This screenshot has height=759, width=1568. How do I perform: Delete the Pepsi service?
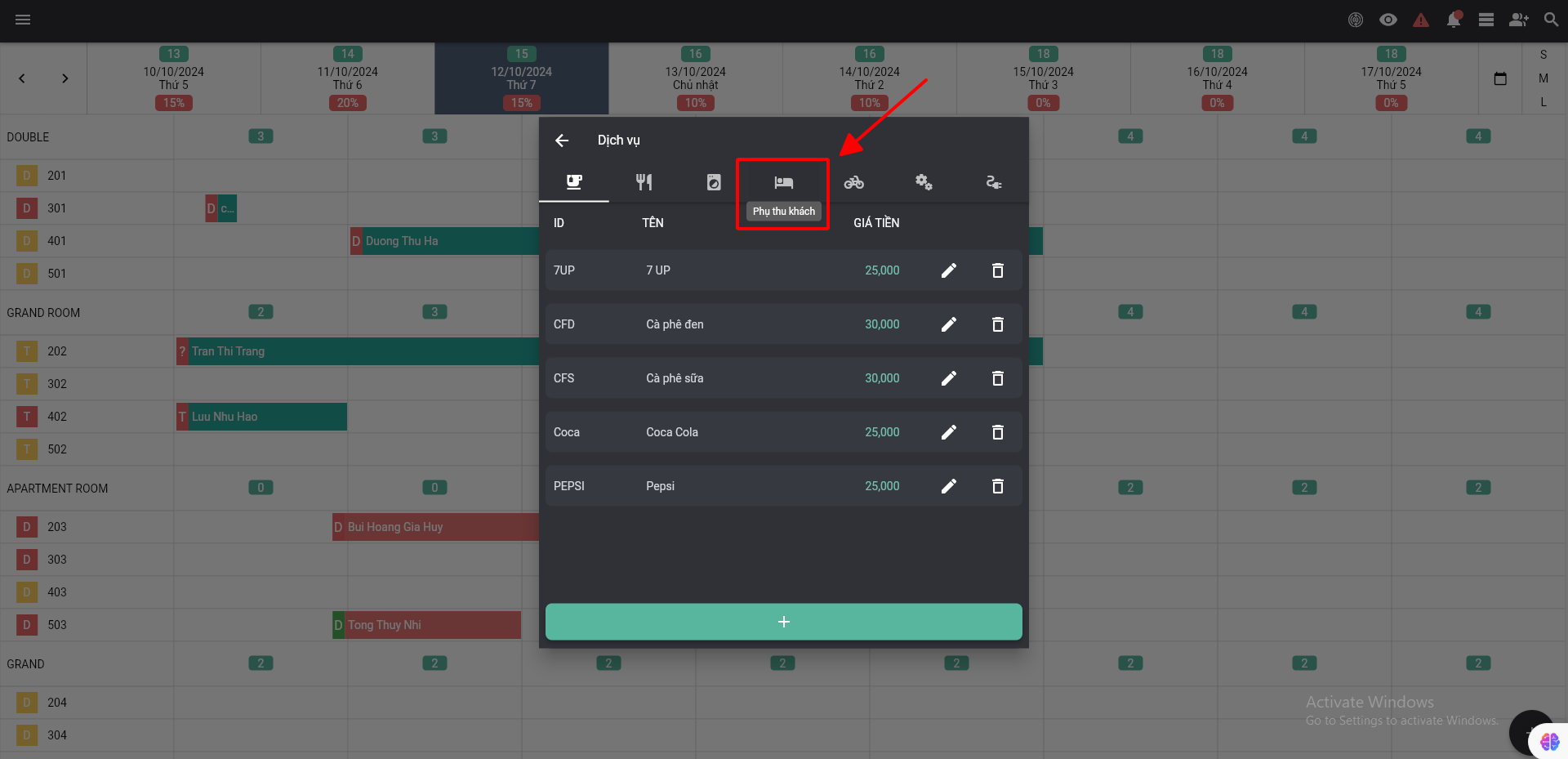[998, 486]
